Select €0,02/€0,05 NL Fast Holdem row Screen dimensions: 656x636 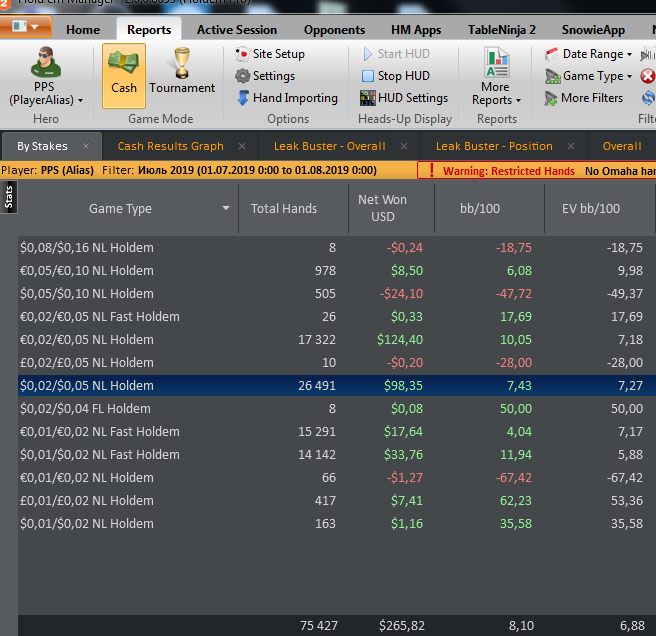337,316
